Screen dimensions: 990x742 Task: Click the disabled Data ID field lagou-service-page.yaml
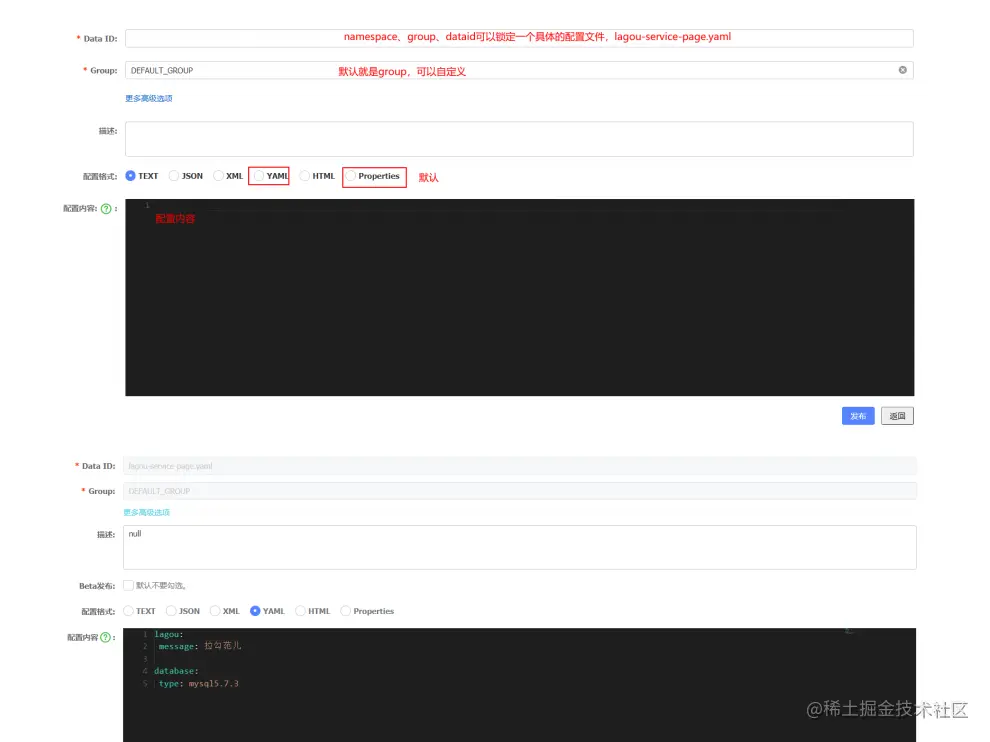[520, 466]
